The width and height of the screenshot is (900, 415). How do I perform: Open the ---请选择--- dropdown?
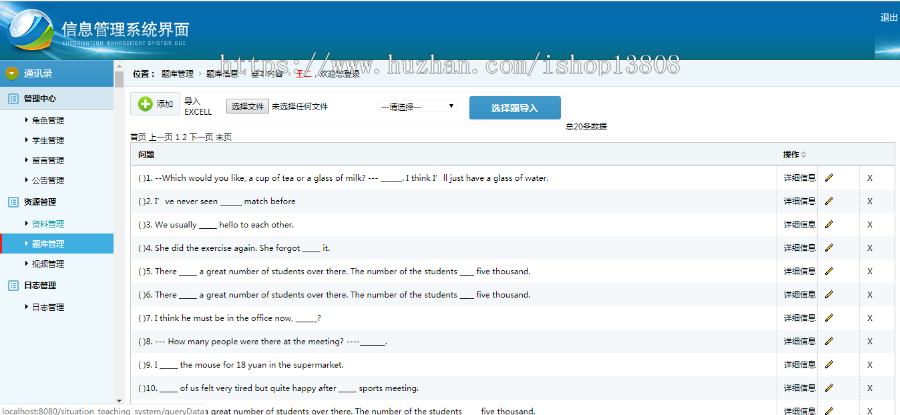click(417, 106)
